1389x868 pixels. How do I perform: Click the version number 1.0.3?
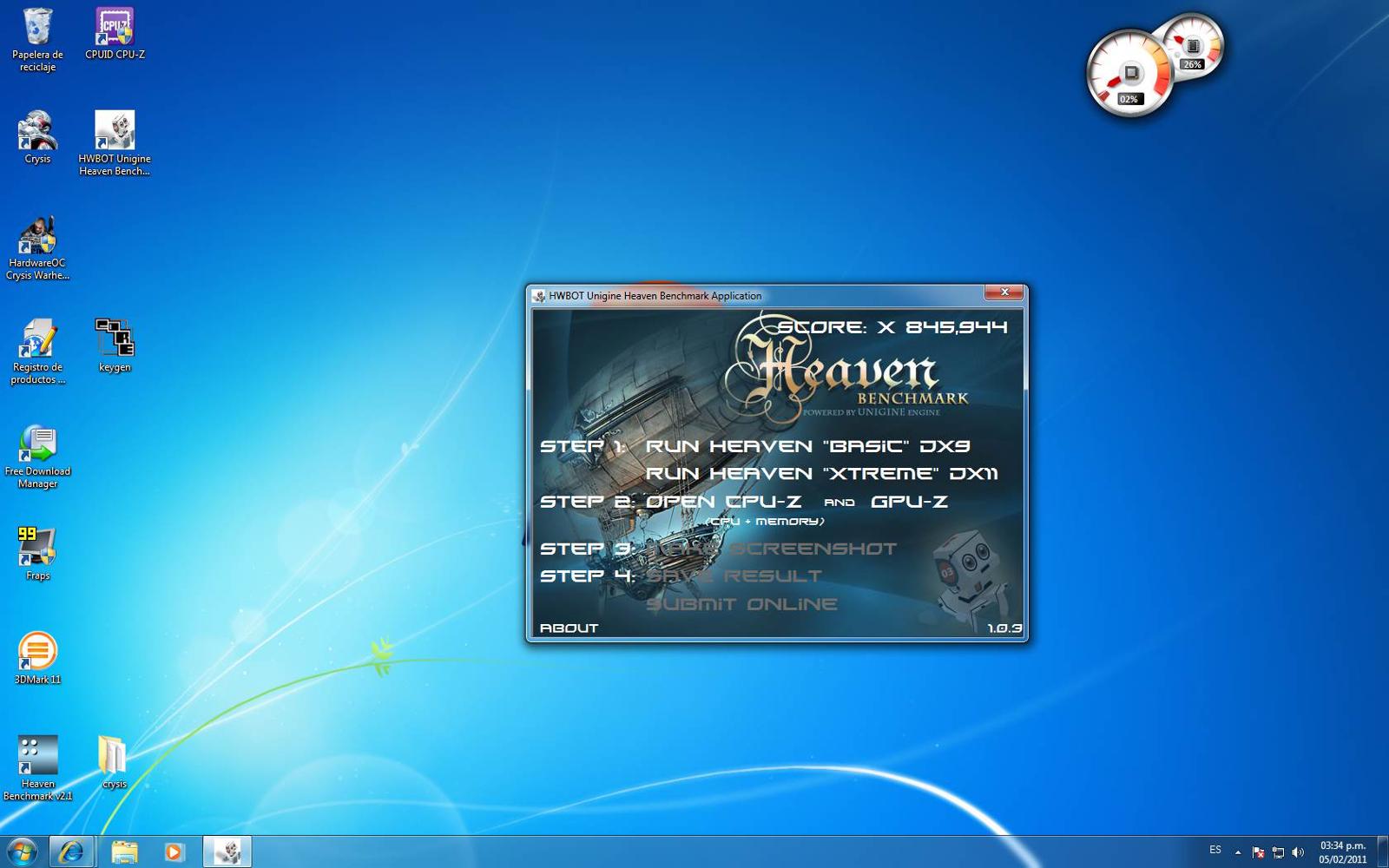pyautogui.click(x=1004, y=628)
